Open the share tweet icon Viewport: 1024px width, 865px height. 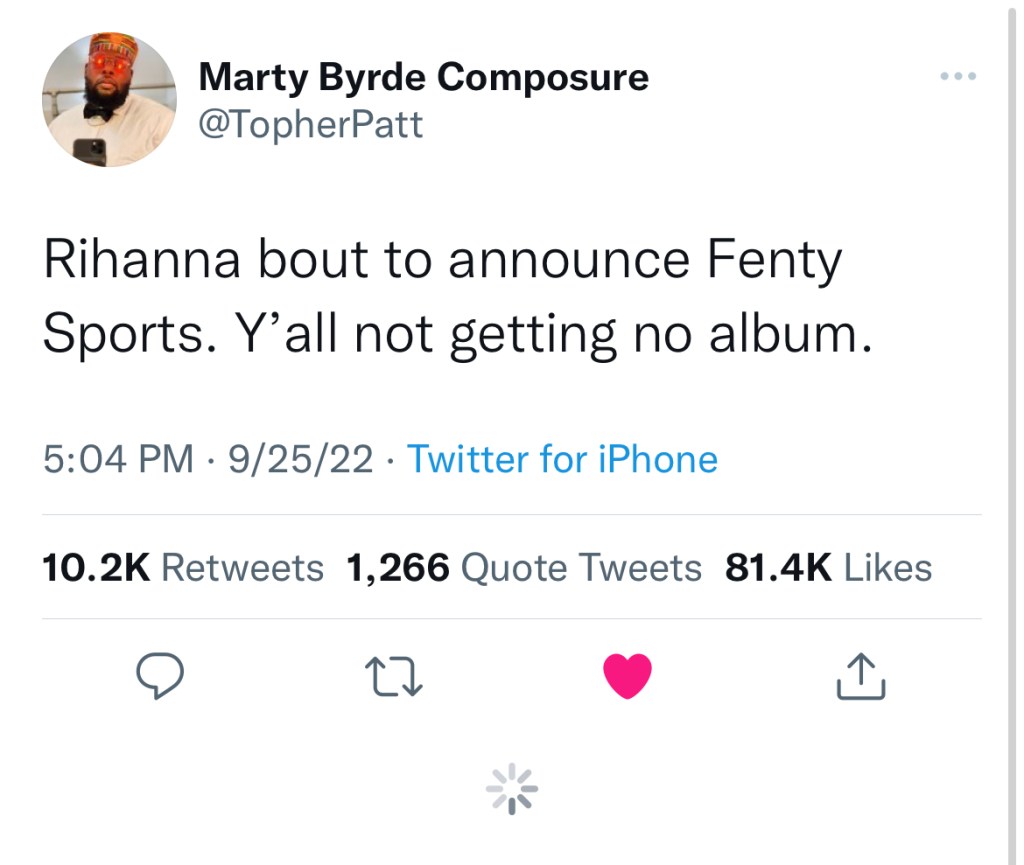pos(860,675)
